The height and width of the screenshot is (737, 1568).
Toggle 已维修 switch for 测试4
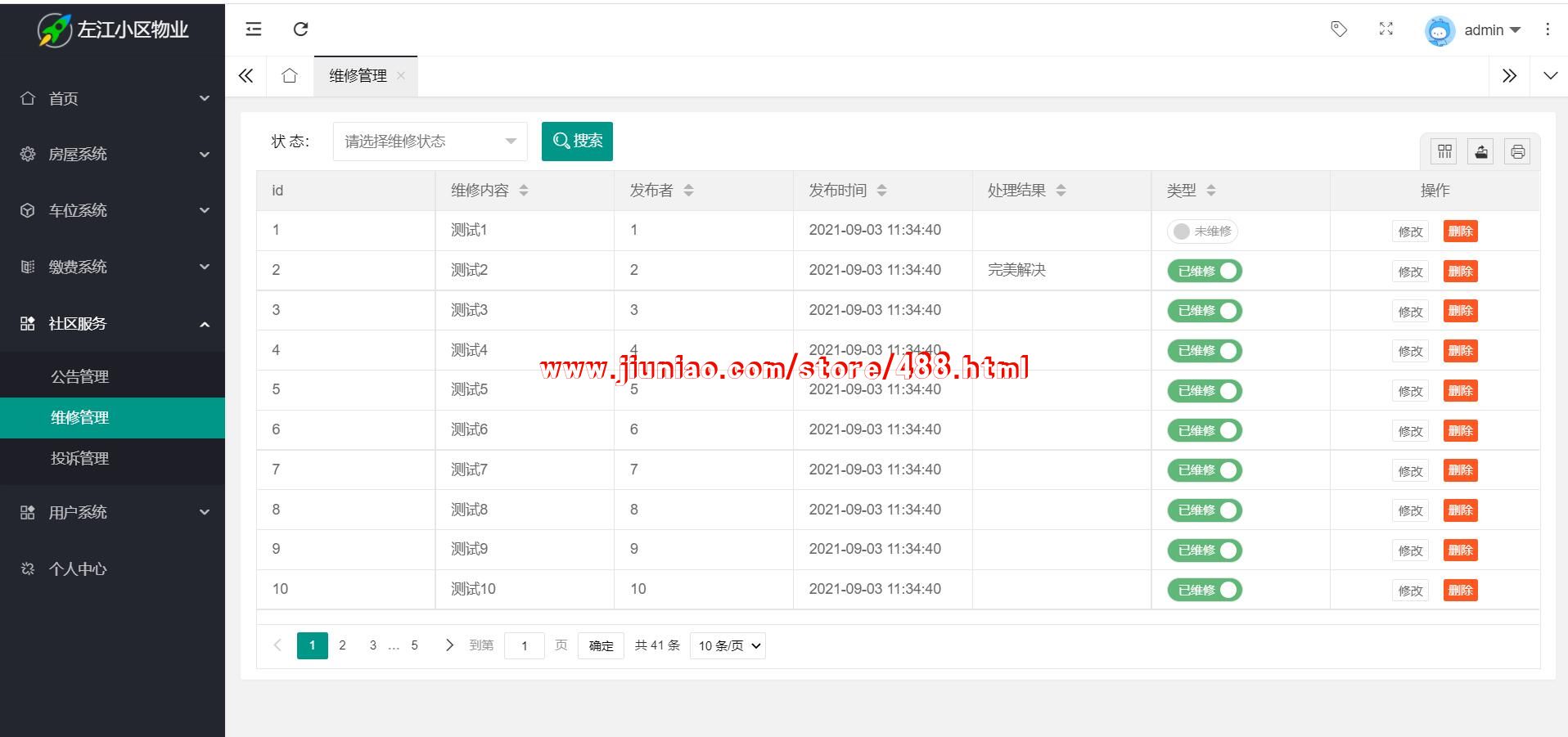pos(1205,351)
